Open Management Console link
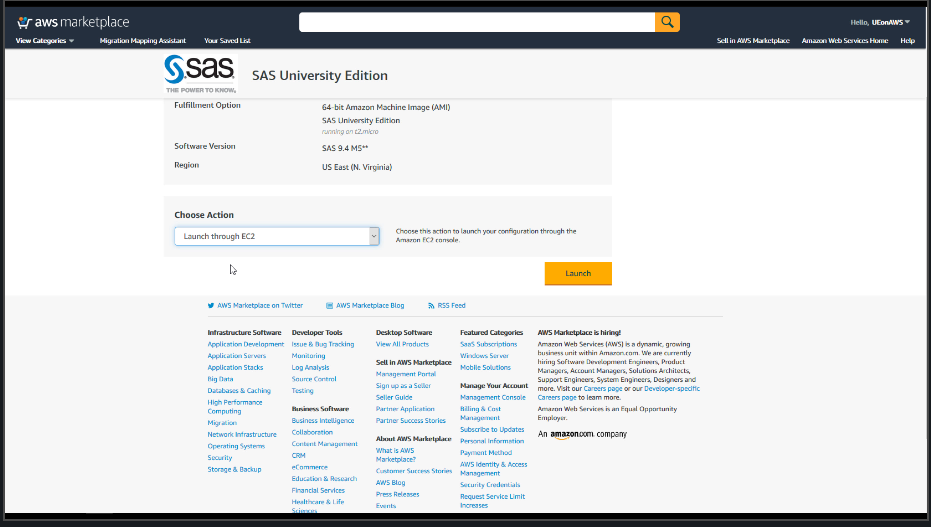Screen dimensions: 931x527 (493, 398)
